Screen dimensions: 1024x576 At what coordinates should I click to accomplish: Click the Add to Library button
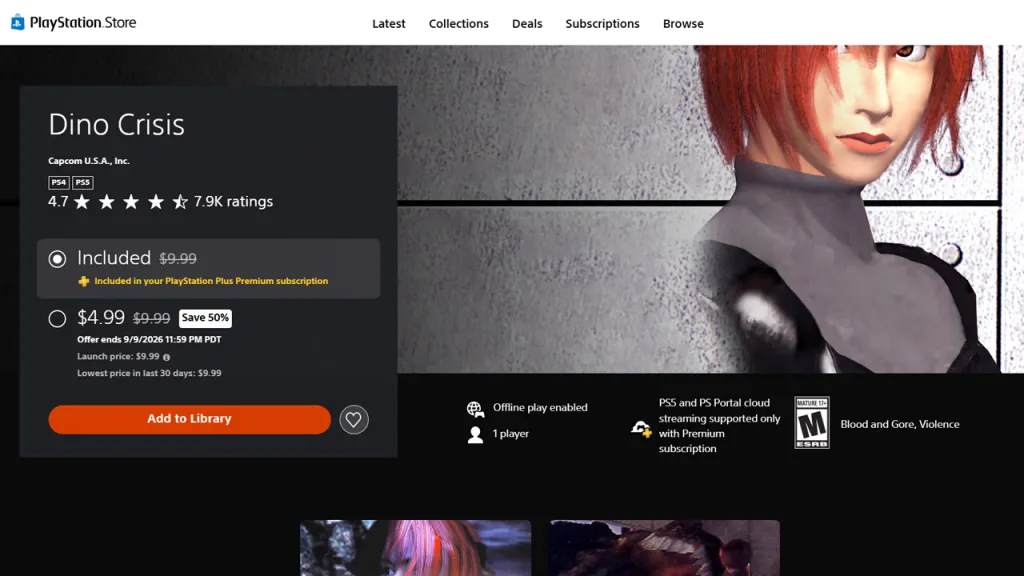[x=189, y=419]
